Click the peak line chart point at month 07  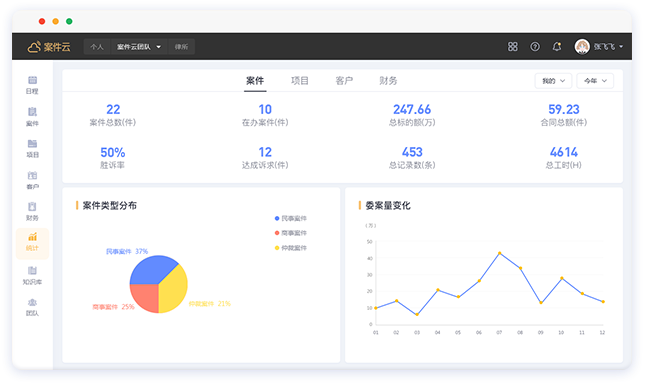coord(500,253)
